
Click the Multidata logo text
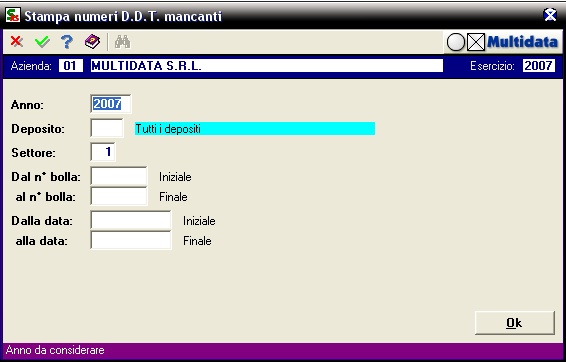pyautogui.click(x=522, y=42)
